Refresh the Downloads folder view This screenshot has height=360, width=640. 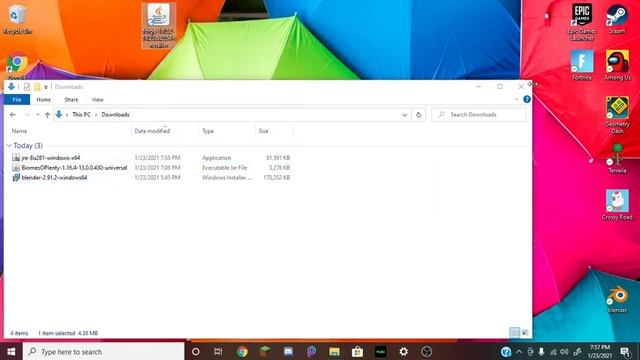tap(418, 115)
